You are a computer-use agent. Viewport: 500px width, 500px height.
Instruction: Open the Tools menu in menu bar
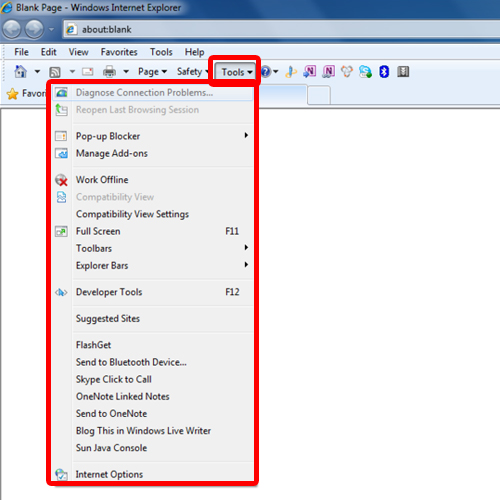pyautogui.click(x=161, y=52)
